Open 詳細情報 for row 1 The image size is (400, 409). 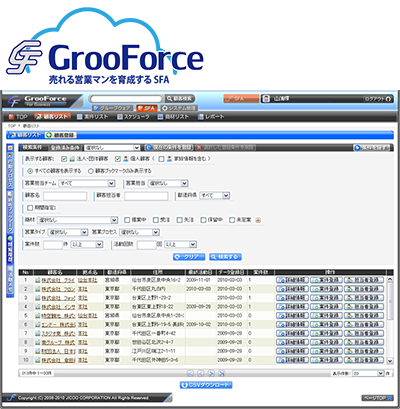point(292,280)
